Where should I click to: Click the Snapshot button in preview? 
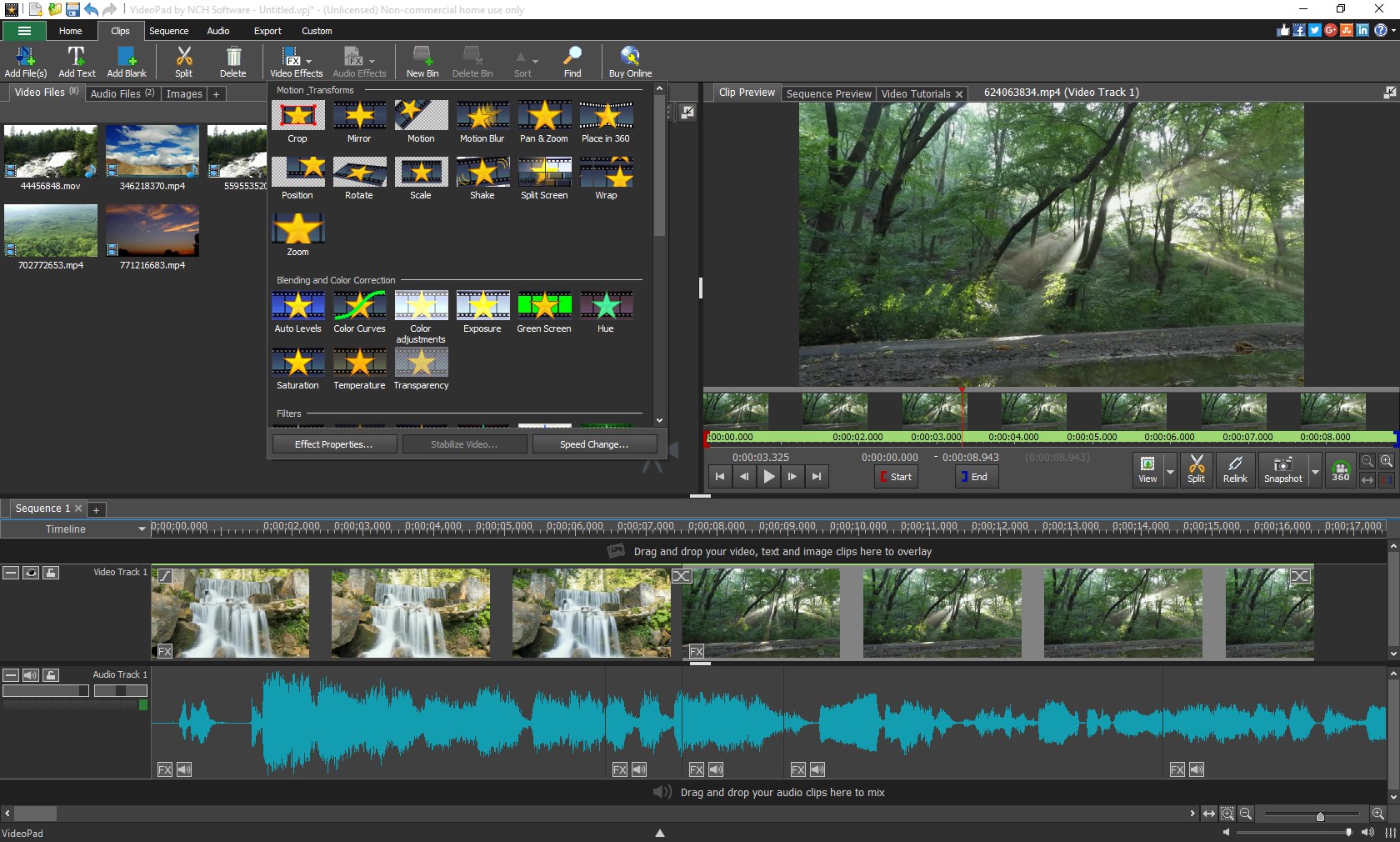pos(1282,469)
